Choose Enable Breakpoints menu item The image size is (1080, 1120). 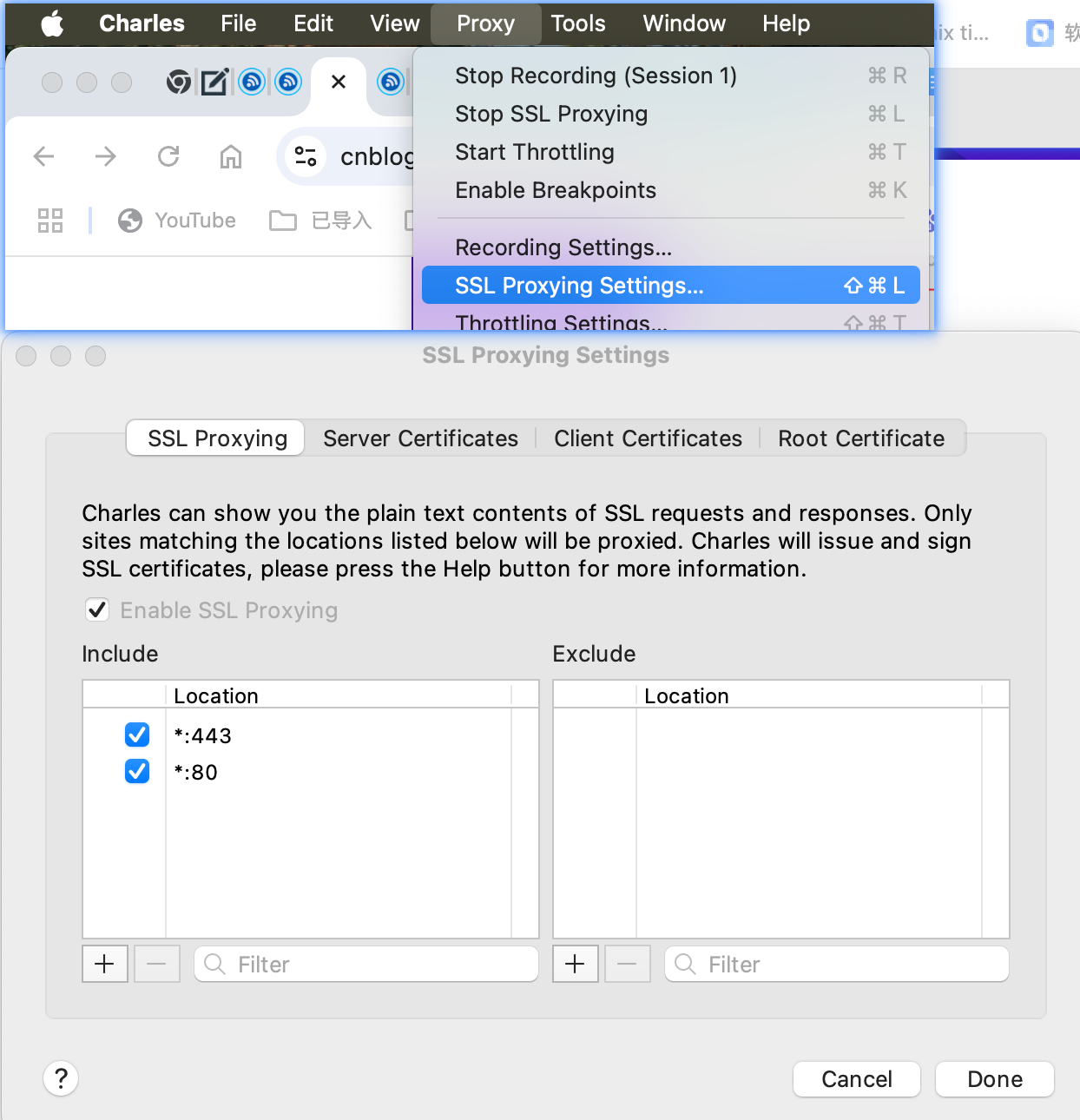pos(670,190)
